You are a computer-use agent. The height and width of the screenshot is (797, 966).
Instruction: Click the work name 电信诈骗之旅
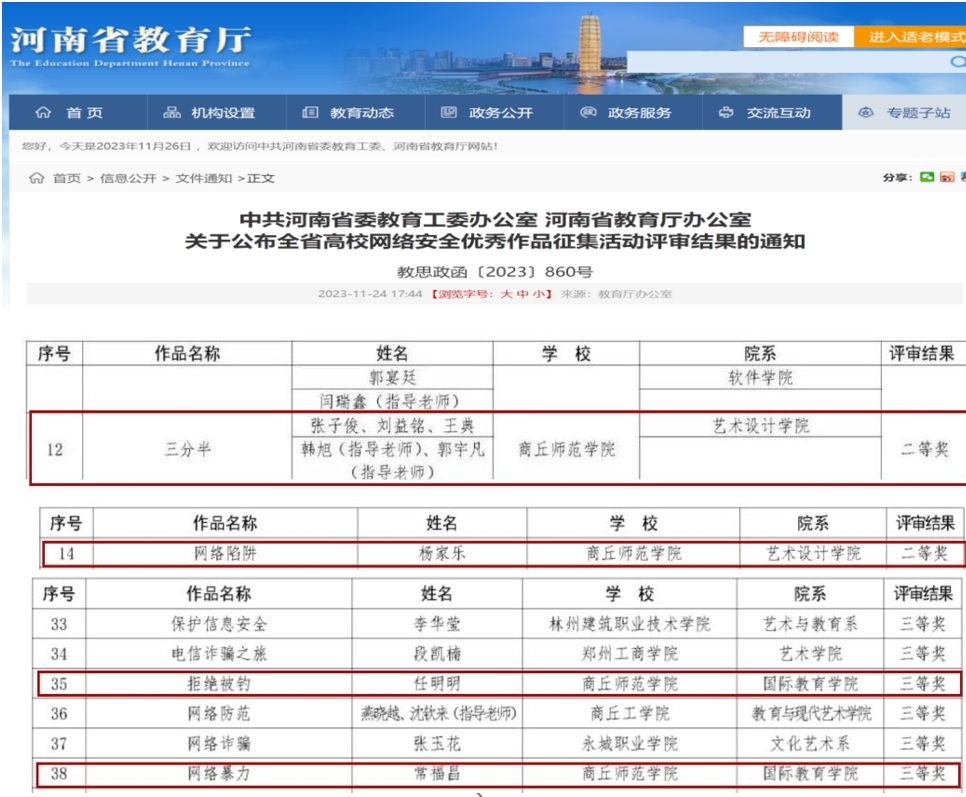pyautogui.click(x=219, y=653)
